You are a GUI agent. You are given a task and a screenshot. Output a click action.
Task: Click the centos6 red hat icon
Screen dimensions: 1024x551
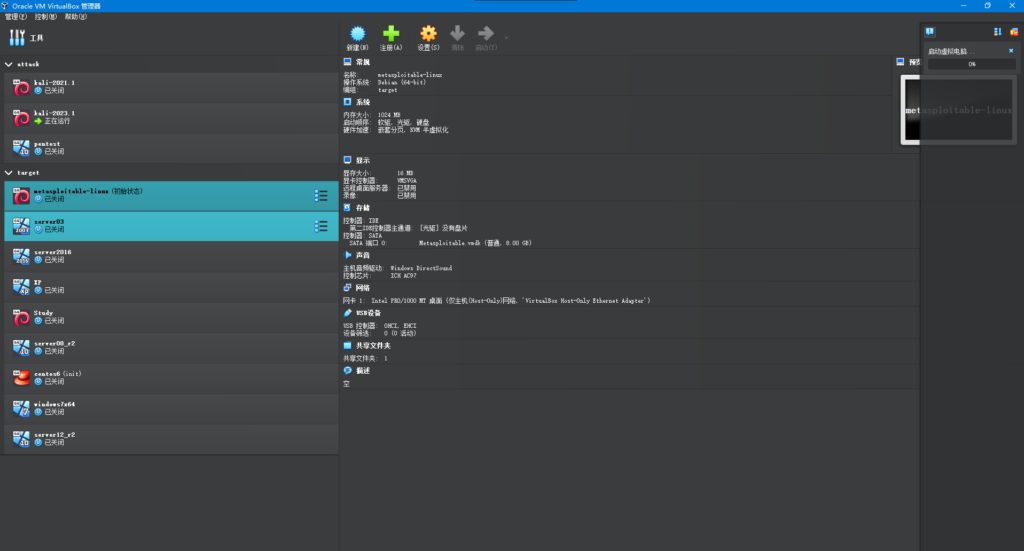pos(22,378)
